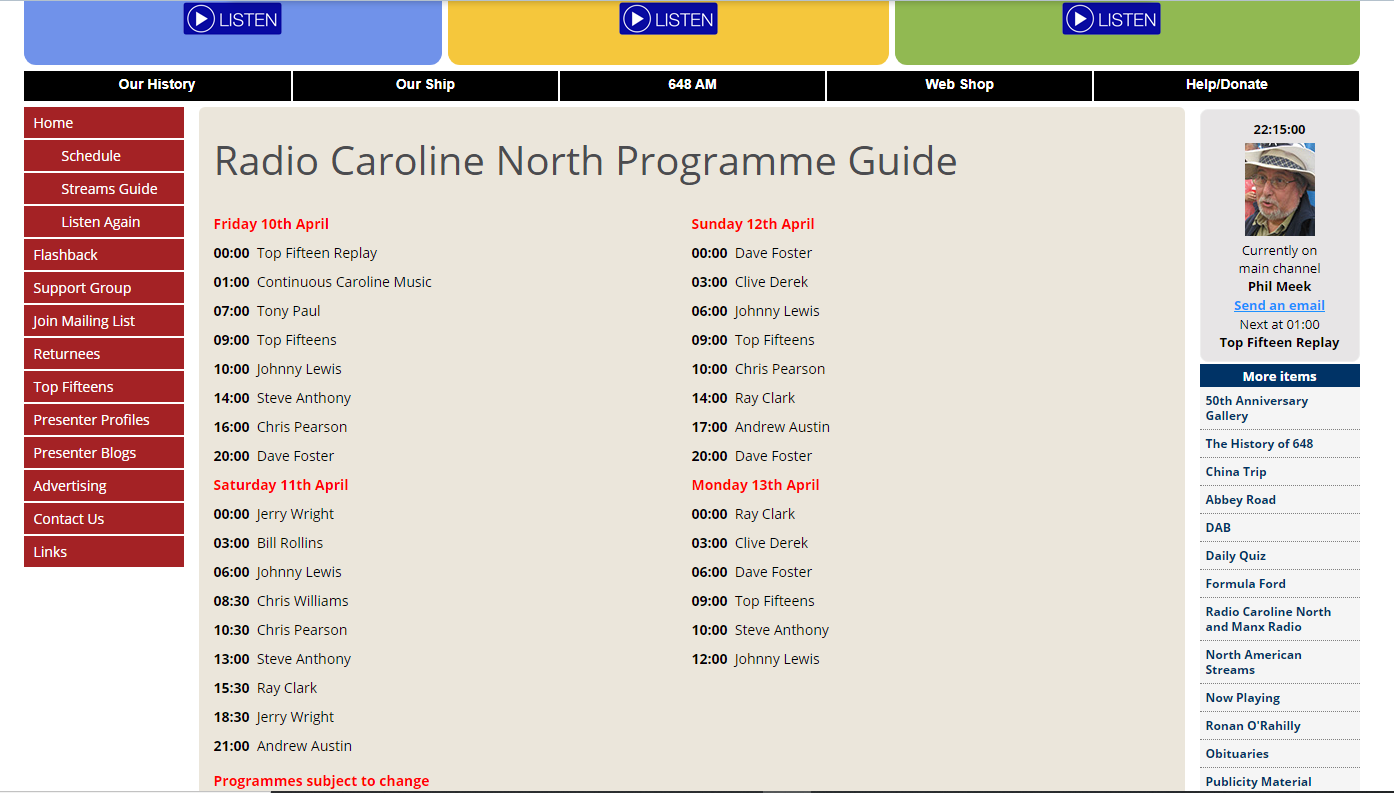Open the Our History menu

click(157, 85)
